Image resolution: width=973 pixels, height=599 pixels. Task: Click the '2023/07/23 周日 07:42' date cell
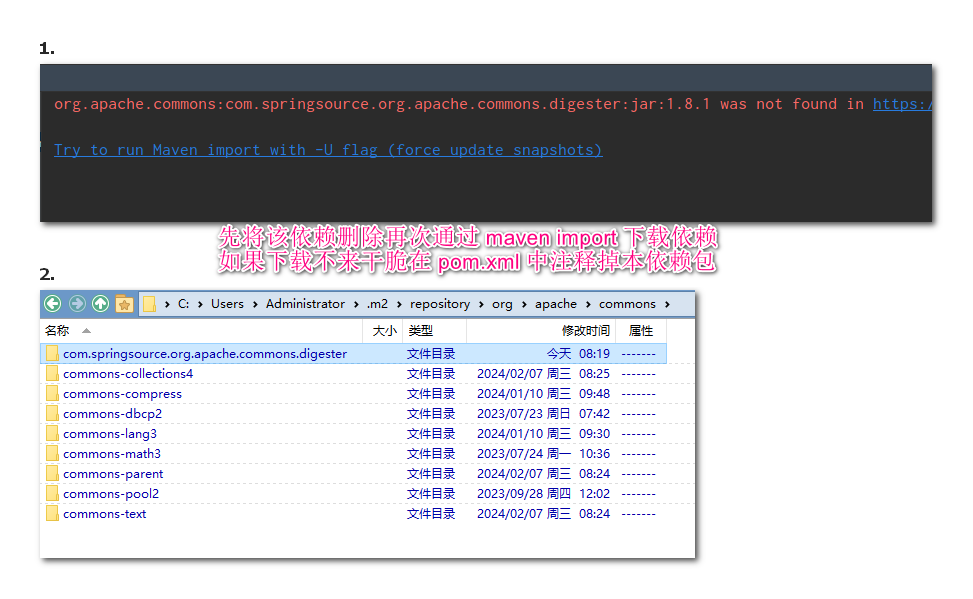pos(543,414)
